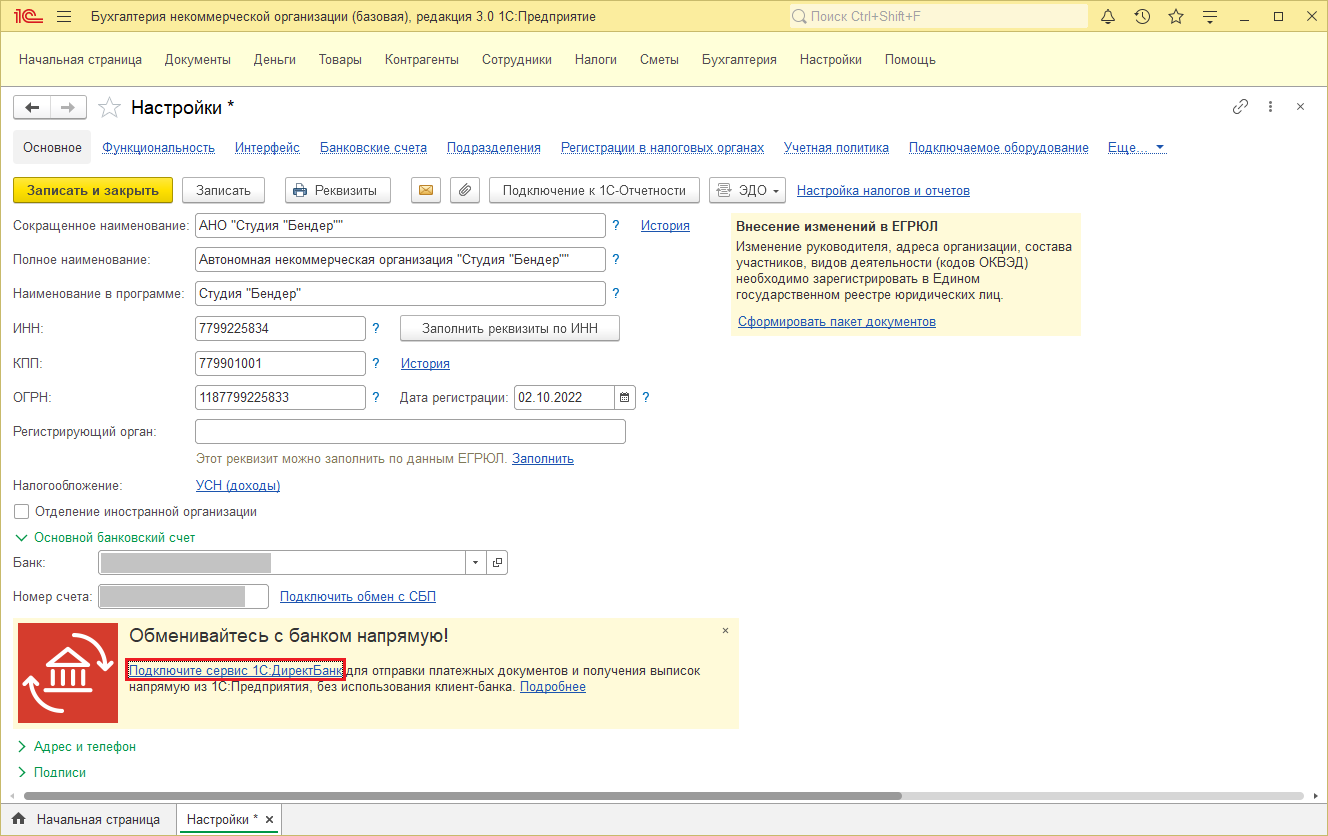The height and width of the screenshot is (836, 1328).
Task: Close the Настройки bottom tab
Action: pos(268,819)
